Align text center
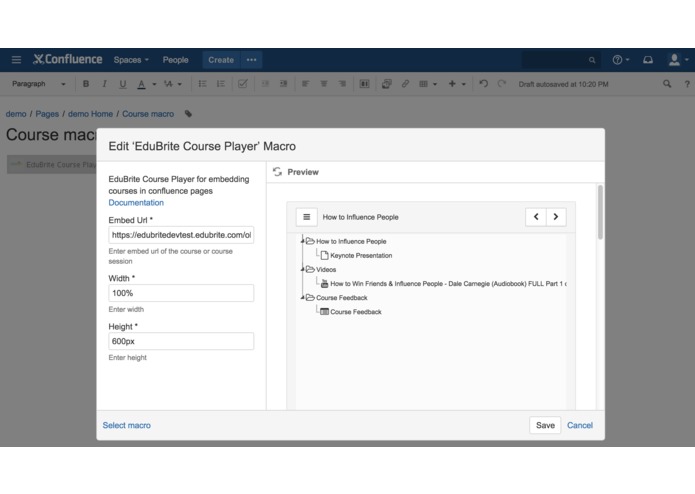695x494 pixels. 324,84
